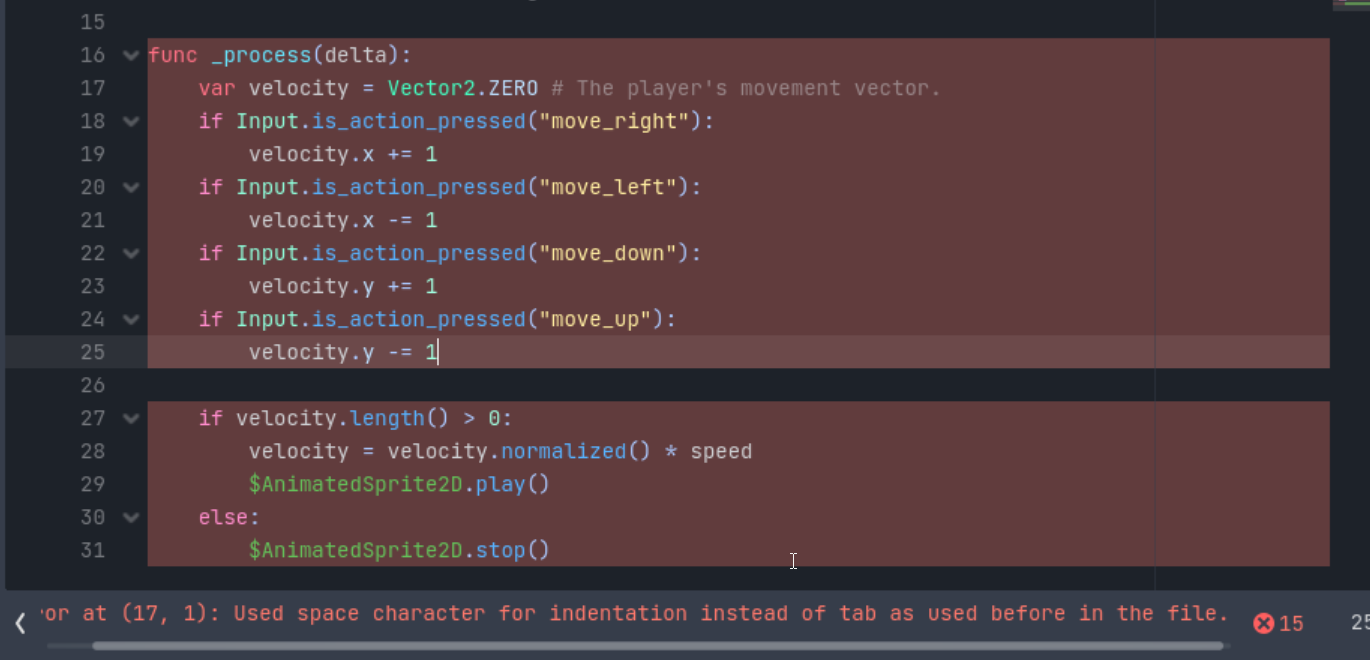Click the indentation error message in status bar
This screenshot has width=1370, height=660.
pyautogui.click(x=634, y=613)
